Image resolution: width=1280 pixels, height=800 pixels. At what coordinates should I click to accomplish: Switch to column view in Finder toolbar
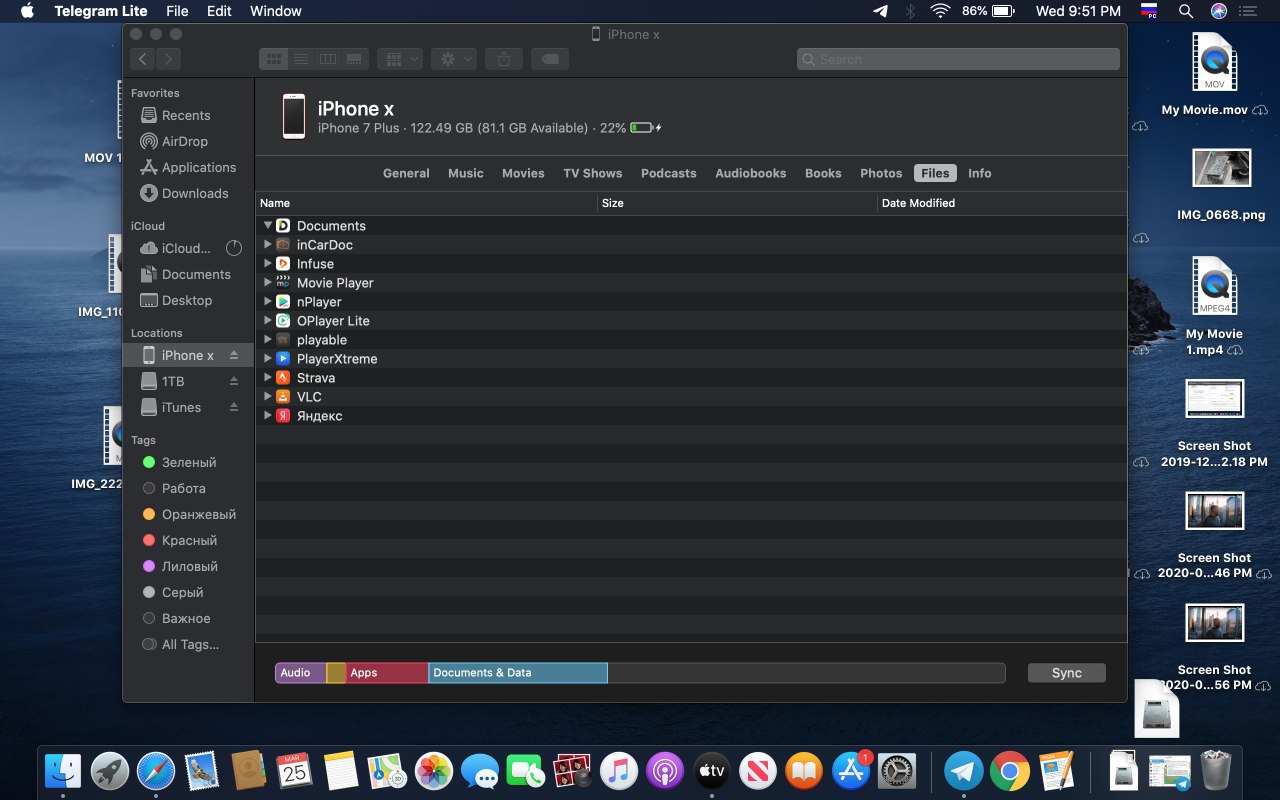tap(327, 59)
